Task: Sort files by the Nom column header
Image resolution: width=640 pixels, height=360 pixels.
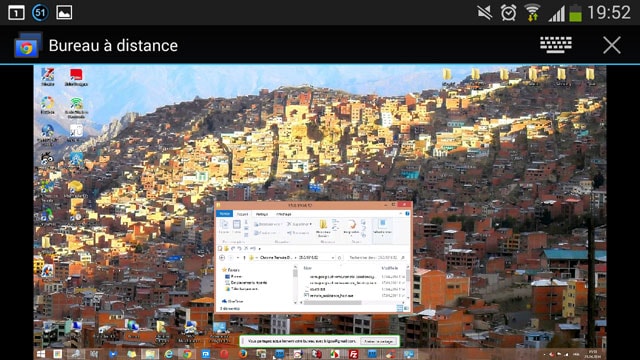Action: coord(308,268)
